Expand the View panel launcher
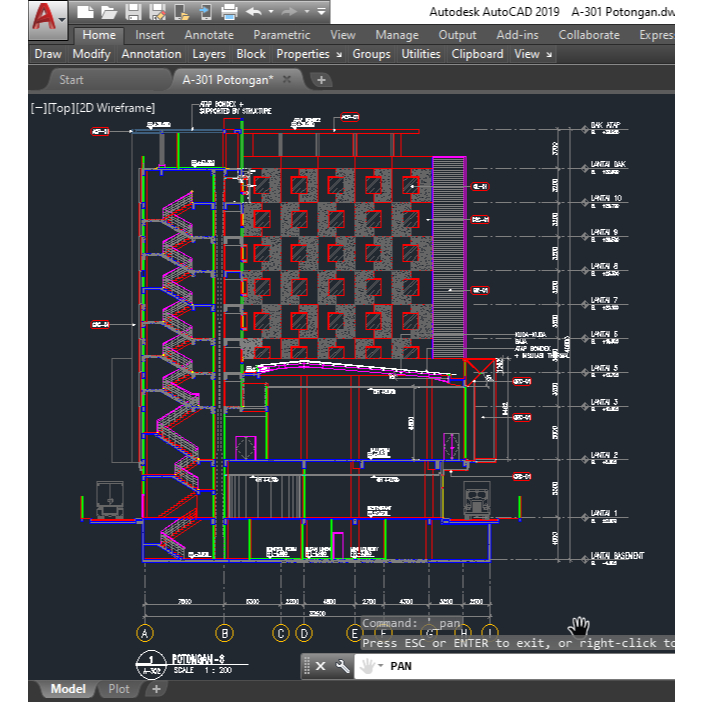The image size is (702, 702). click(549, 55)
